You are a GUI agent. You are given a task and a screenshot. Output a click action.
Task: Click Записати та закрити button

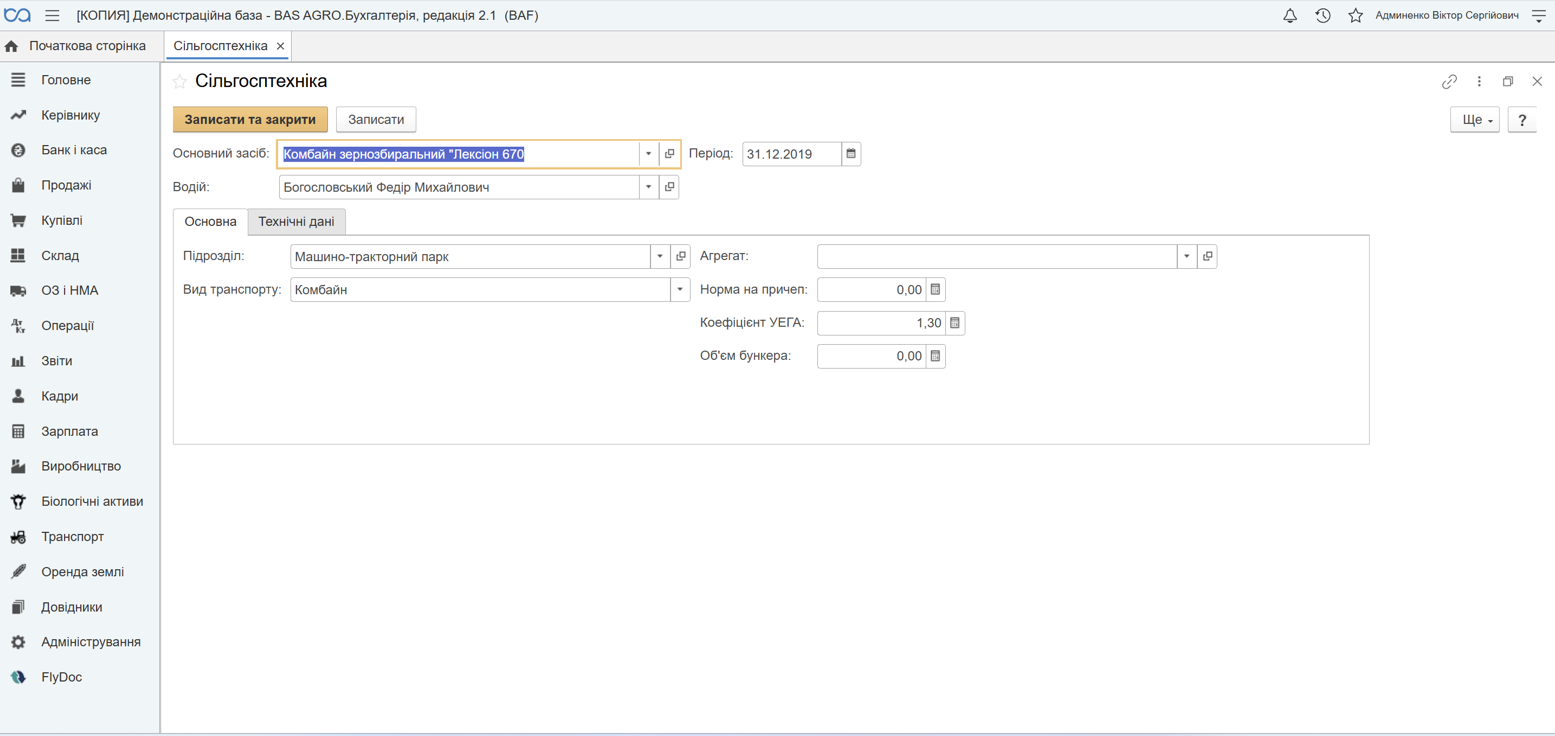(250, 120)
